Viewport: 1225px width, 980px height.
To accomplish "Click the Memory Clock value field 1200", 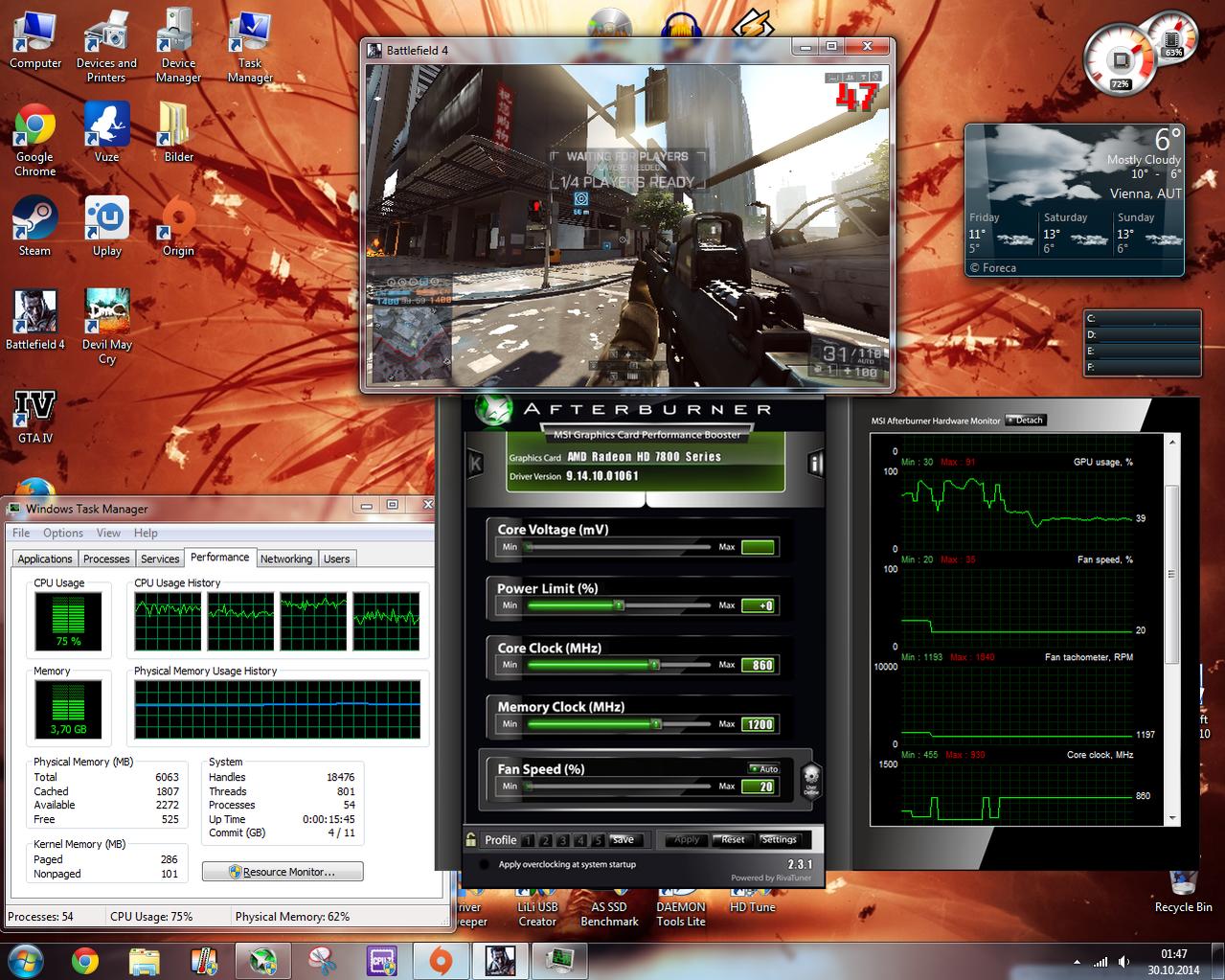I will (x=758, y=724).
